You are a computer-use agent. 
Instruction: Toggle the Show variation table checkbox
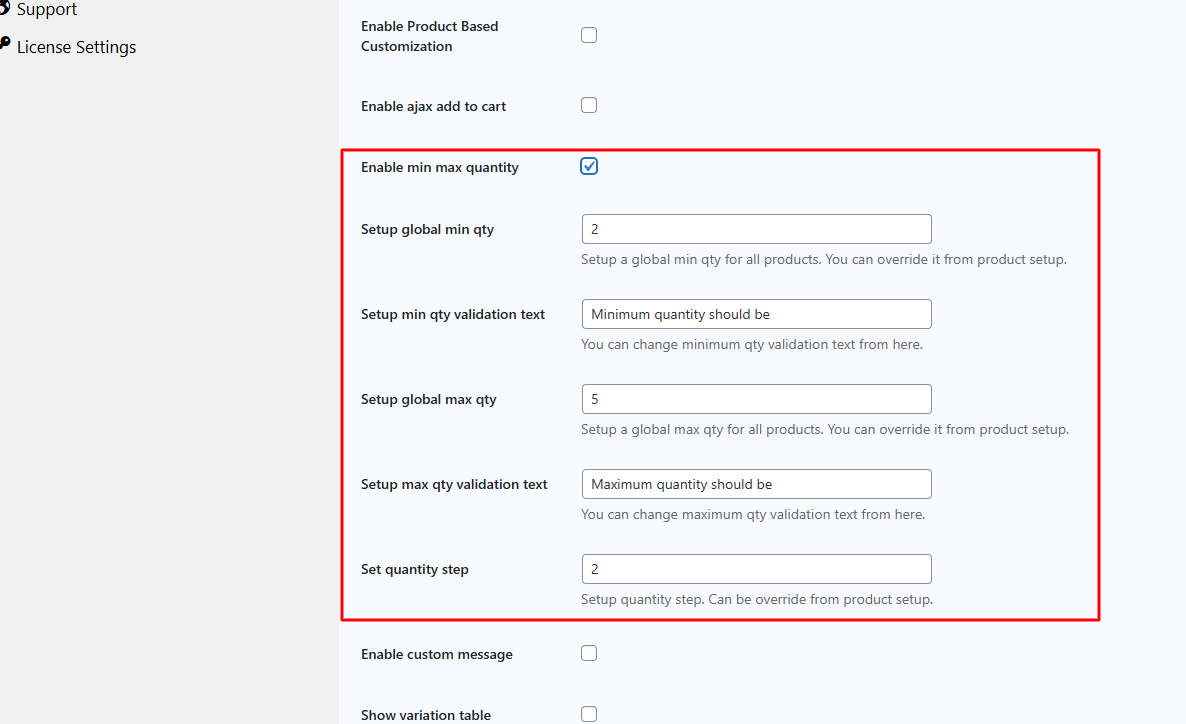589,714
